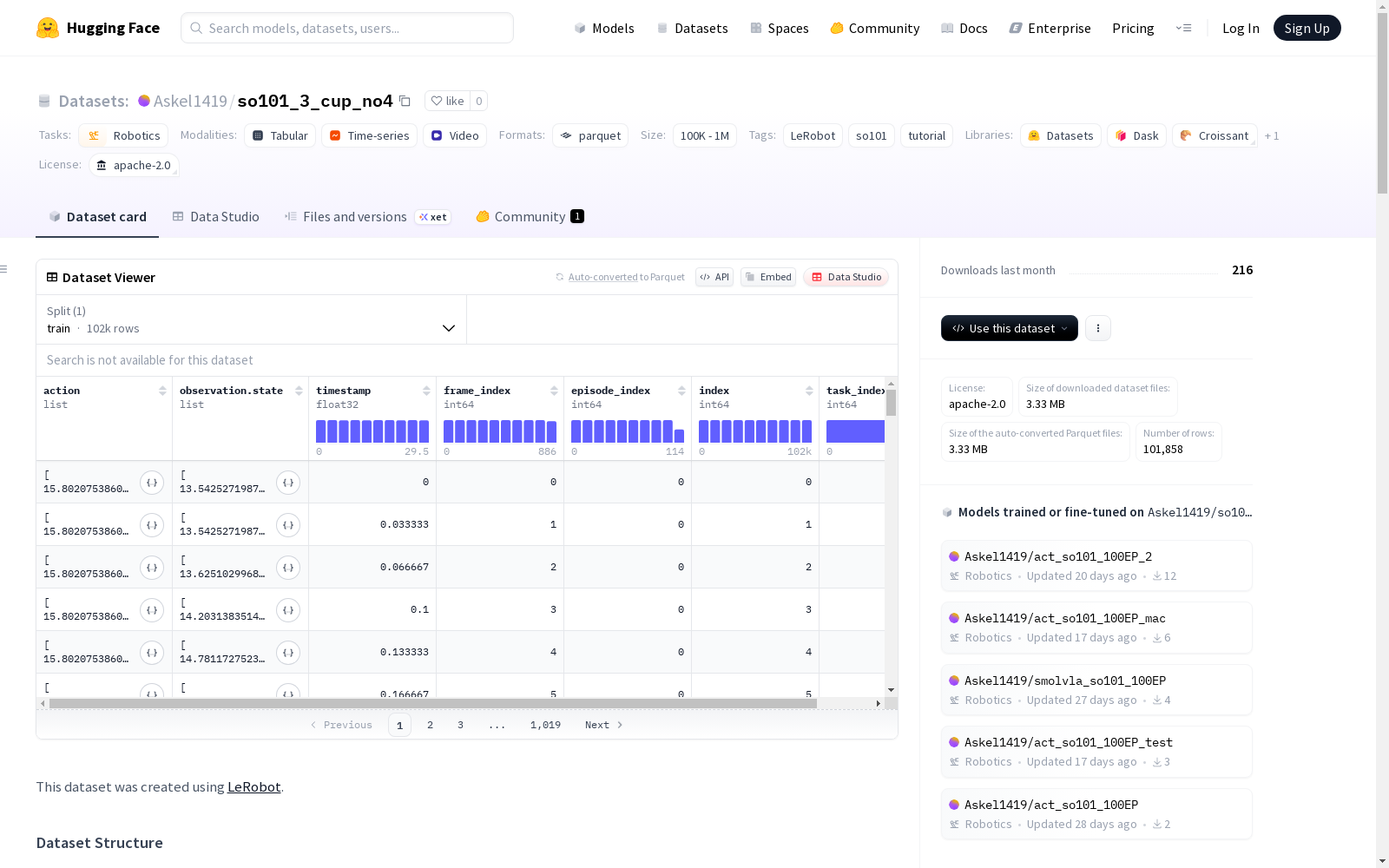Image resolution: width=1389 pixels, height=868 pixels.
Task: Focus the search models and datasets field
Action: click(347, 28)
